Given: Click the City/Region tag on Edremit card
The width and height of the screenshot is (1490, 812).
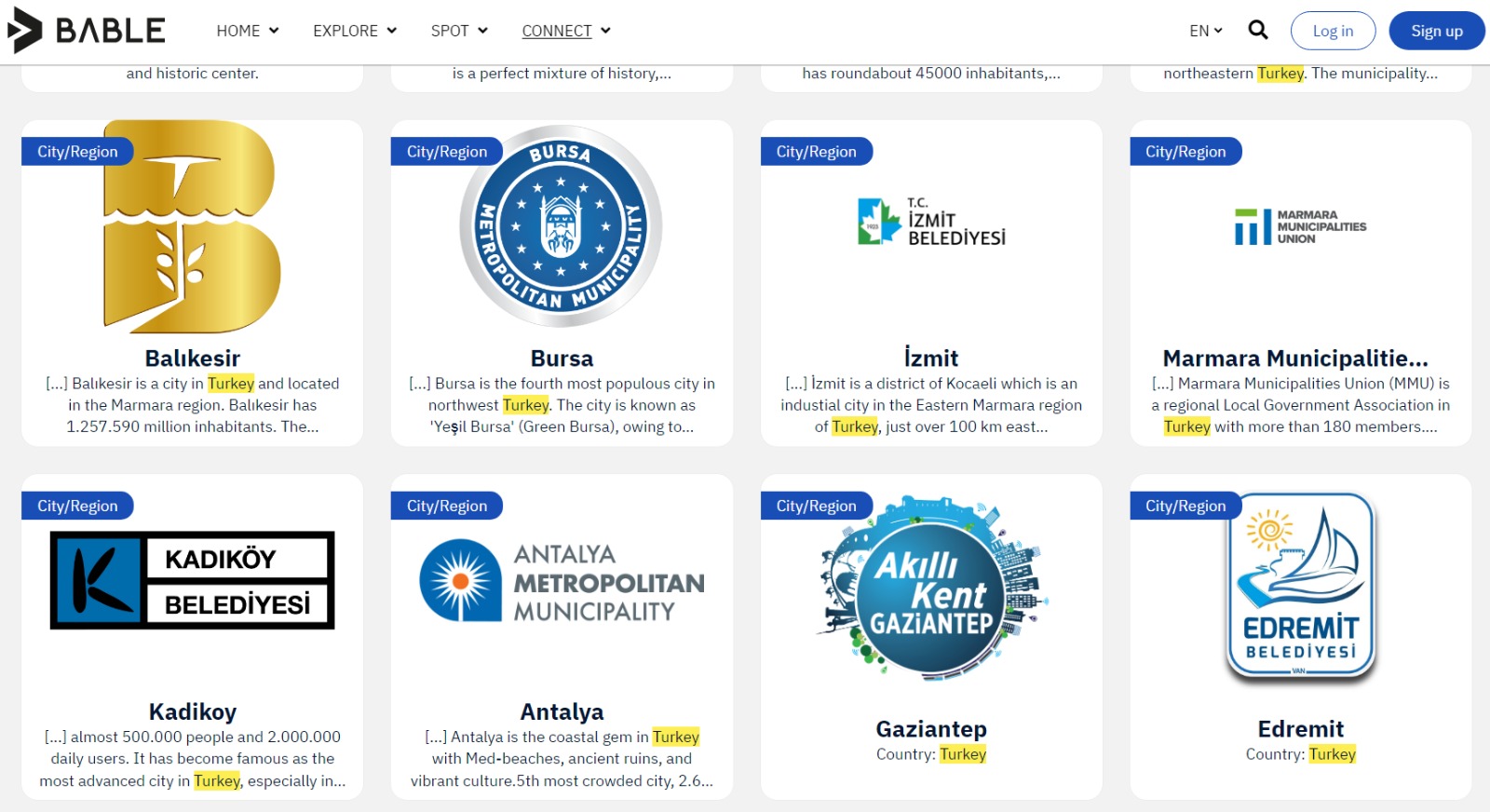Looking at the screenshot, I should coord(1185,506).
